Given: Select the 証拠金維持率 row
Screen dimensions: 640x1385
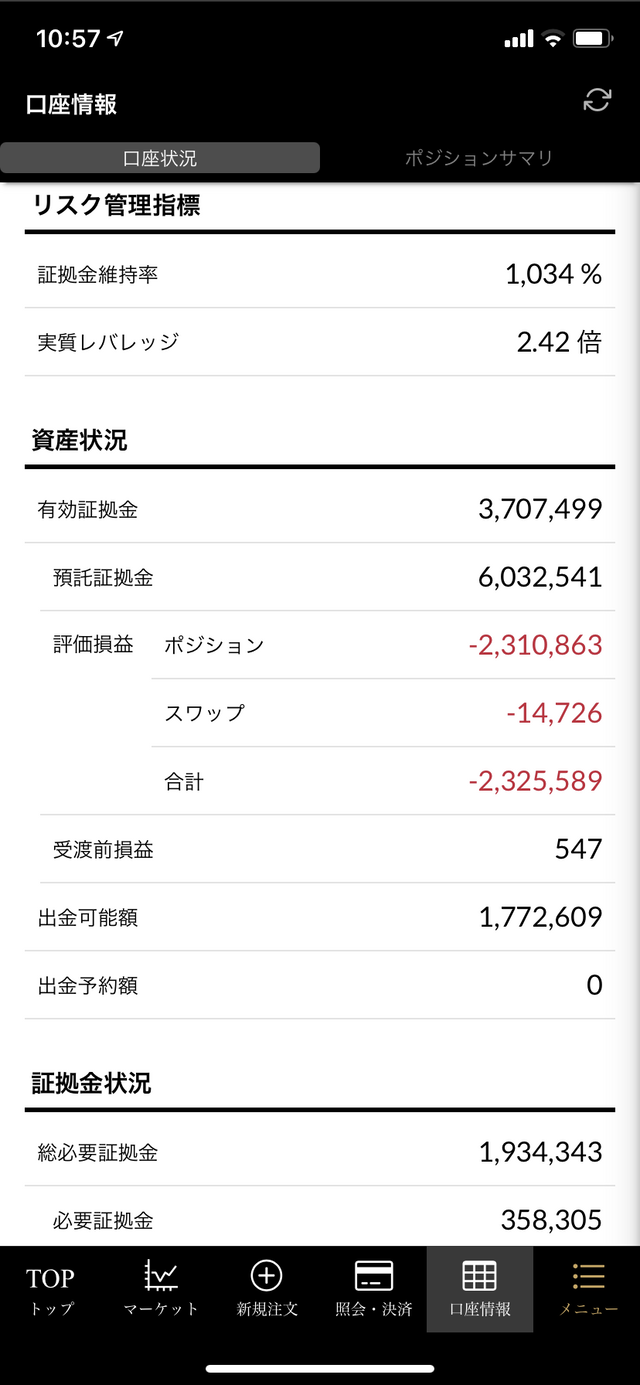Looking at the screenshot, I should [x=320, y=274].
